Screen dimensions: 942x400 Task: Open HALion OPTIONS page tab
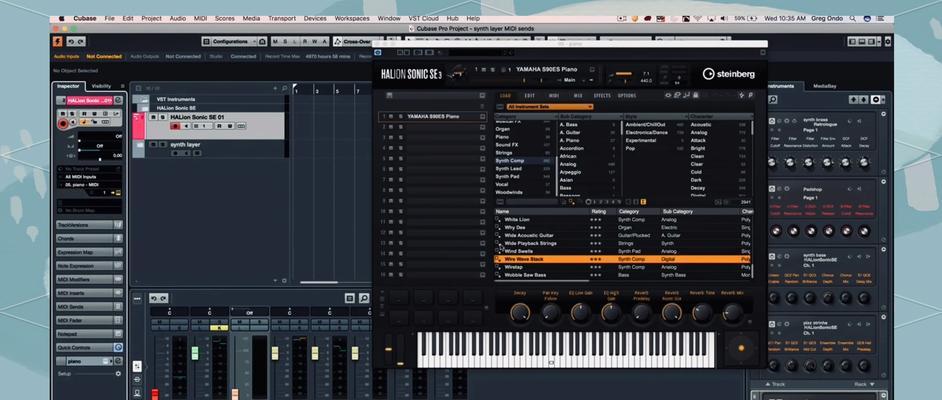(x=627, y=95)
